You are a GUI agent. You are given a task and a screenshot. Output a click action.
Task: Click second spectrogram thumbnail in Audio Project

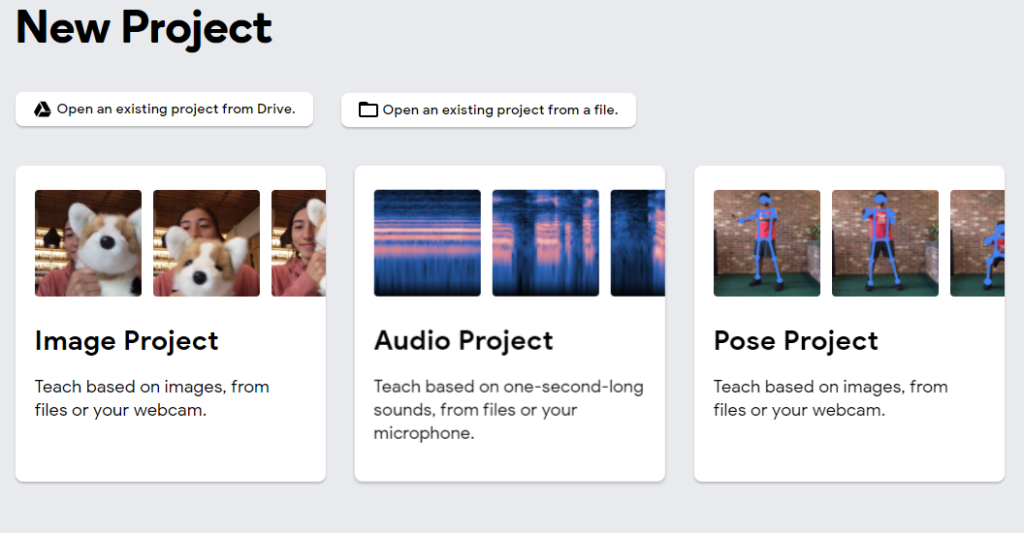pos(545,243)
